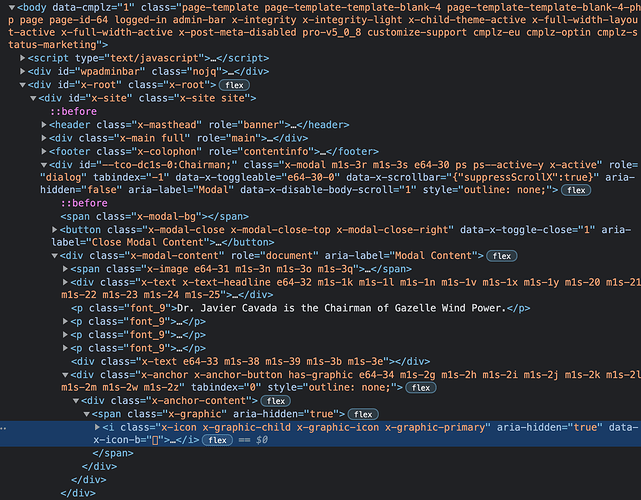Image resolution: width=641 pixels, height=500 pixels.
Task: Collapse the x-site div node
Action: pyautogui.click(x=34, y=98)
